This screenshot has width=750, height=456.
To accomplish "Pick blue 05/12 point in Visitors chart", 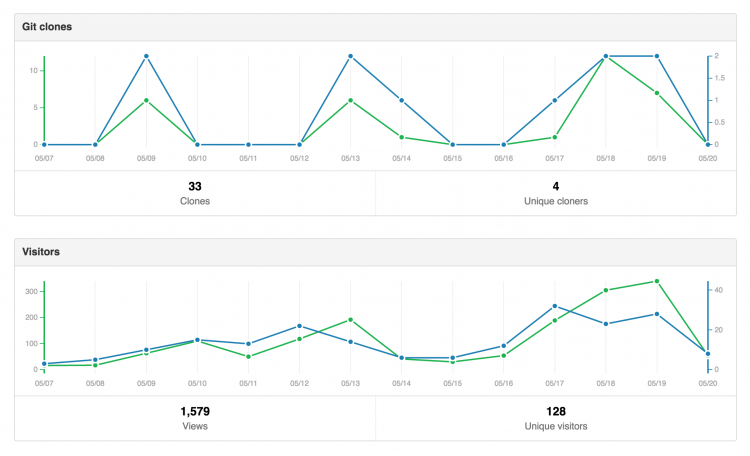I will pyautogui.click(x=299, y=326).
